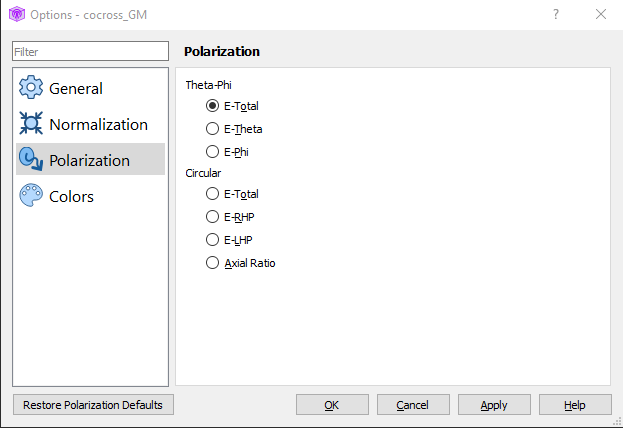This screenshot has height=428, width=623.
Task: Confirm with the OK button
Action: point(332,405)
